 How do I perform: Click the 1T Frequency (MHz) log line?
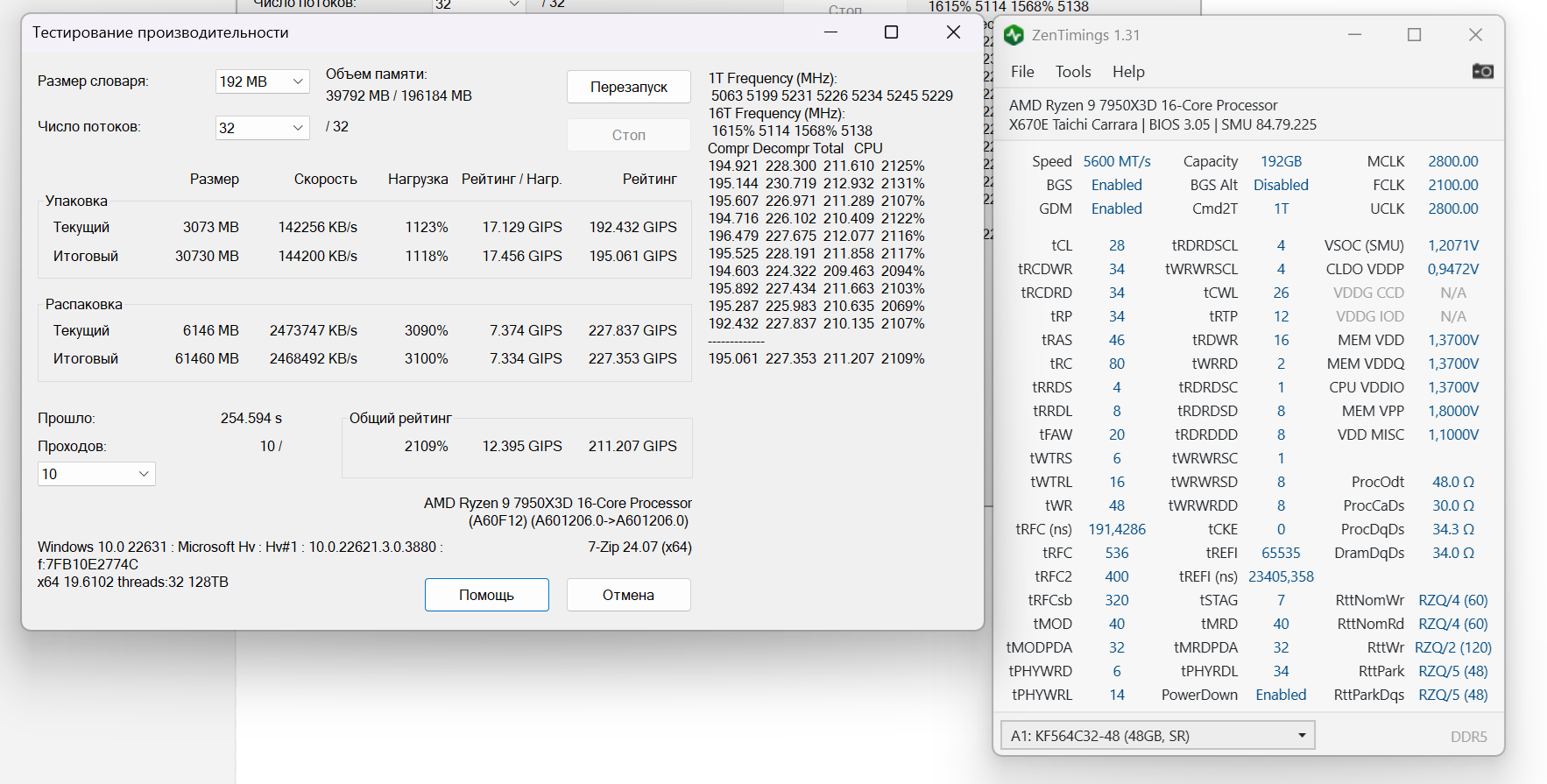772,78
